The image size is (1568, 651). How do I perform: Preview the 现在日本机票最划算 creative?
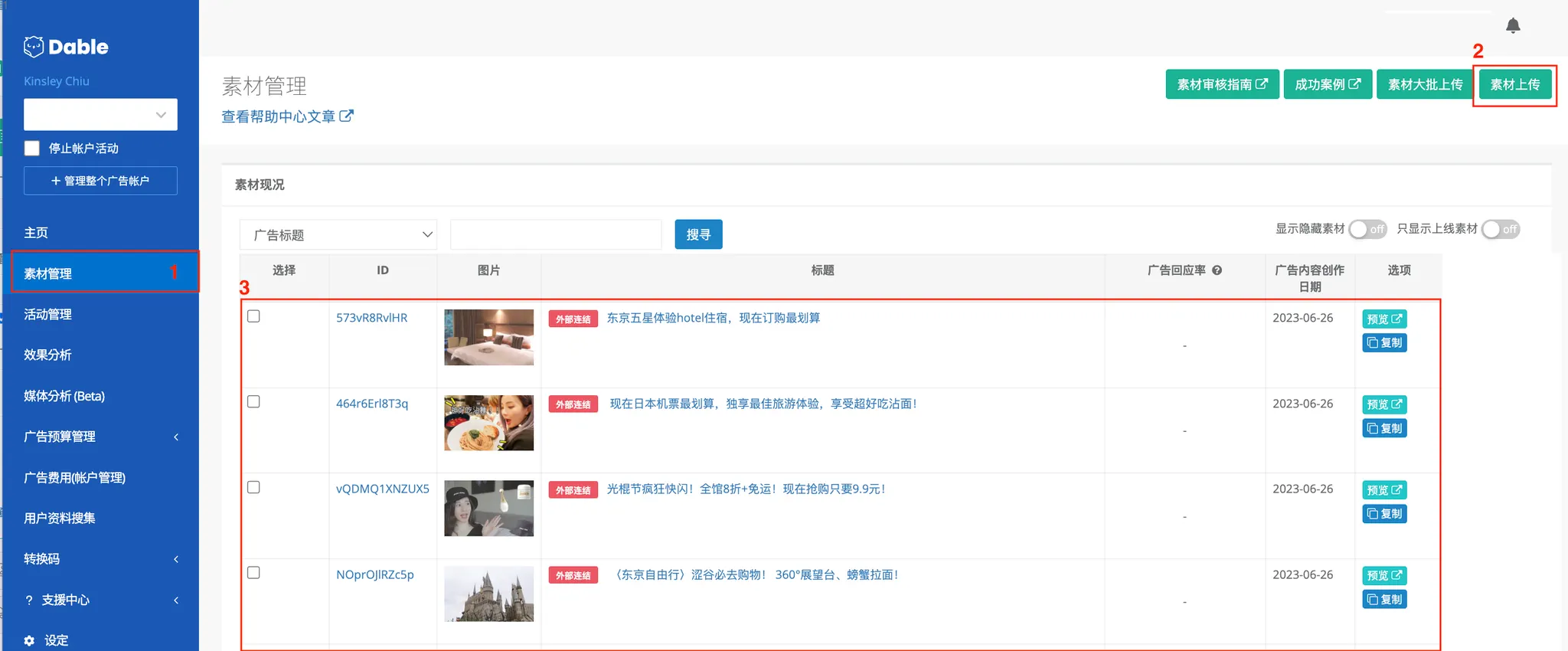click(1384, 404)
